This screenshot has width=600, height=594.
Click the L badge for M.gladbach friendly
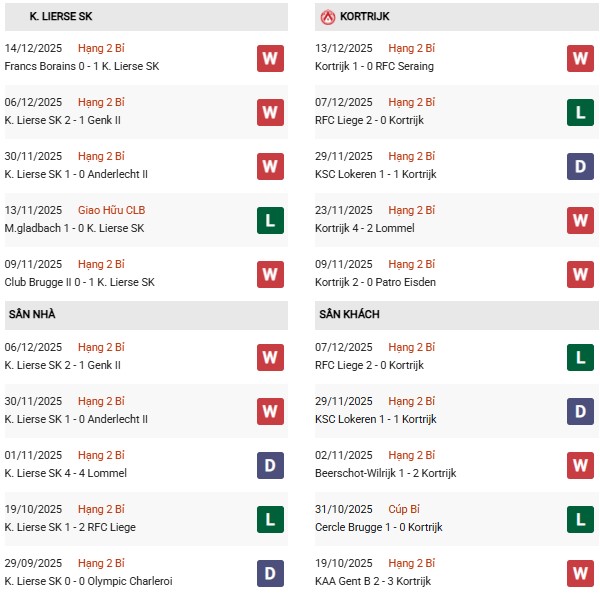click(x=270, y=220)
